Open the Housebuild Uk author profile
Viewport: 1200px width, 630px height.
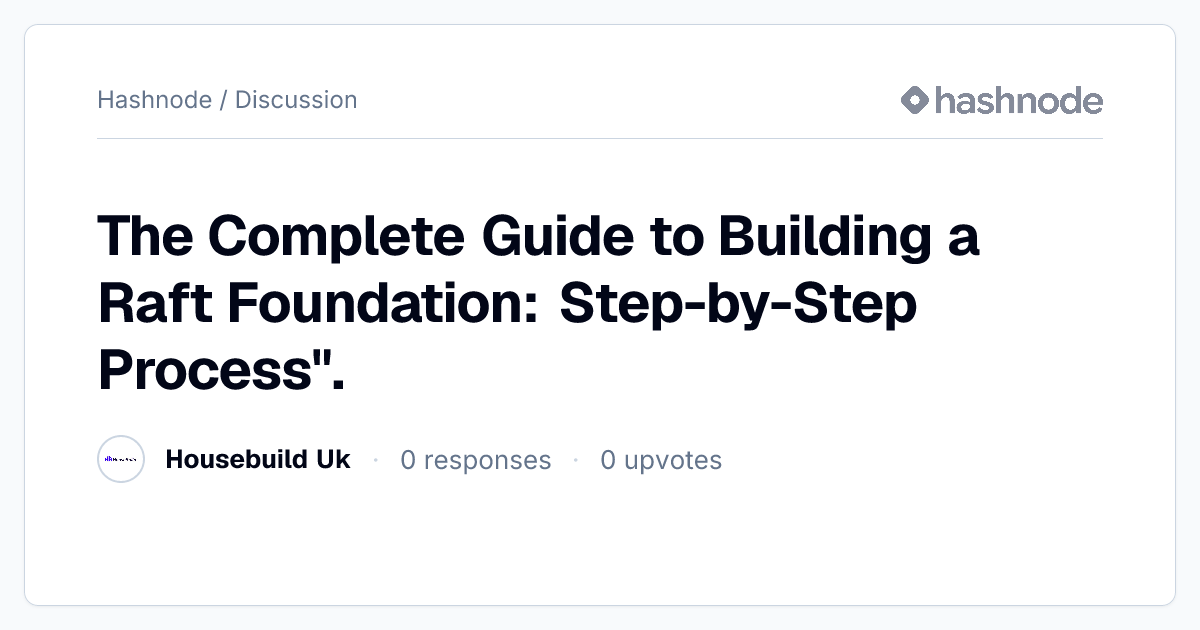point(258,460)
